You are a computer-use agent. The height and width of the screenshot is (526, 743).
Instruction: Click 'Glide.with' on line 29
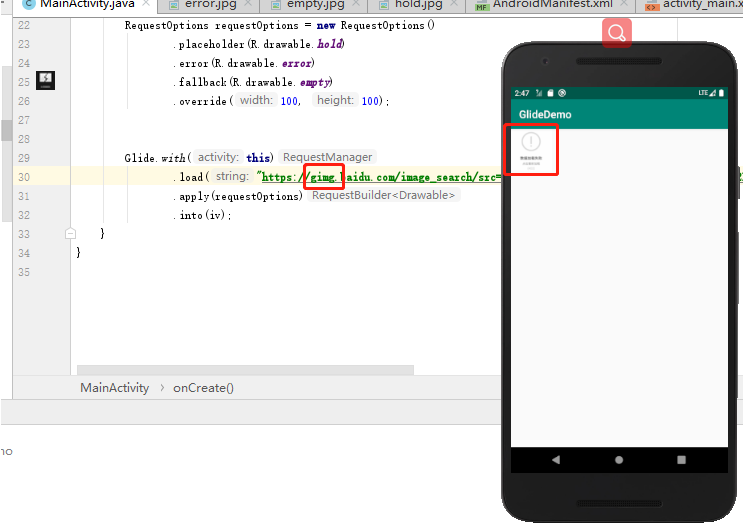coord(155,158)
